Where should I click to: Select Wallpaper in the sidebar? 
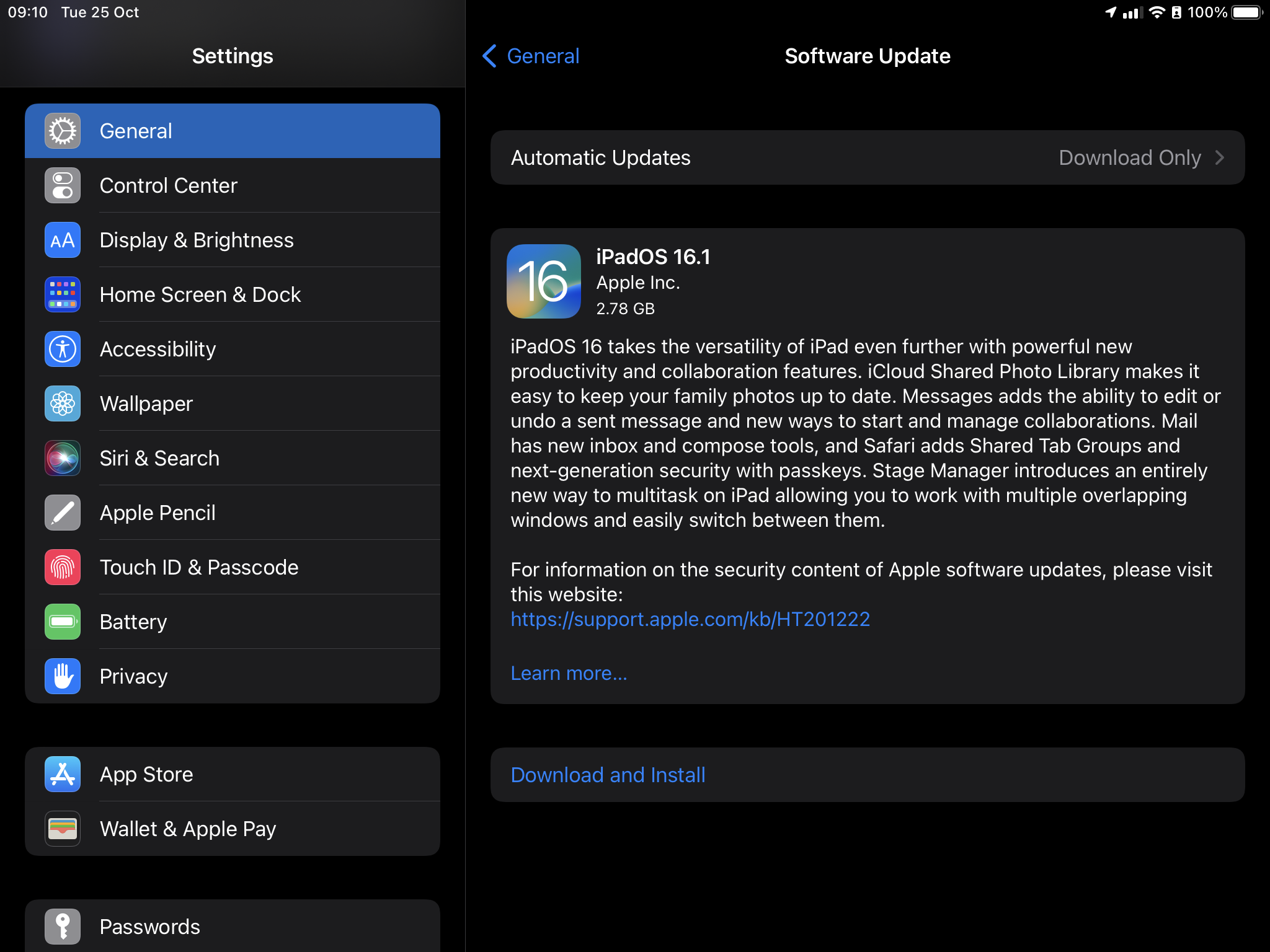(233, 403)
